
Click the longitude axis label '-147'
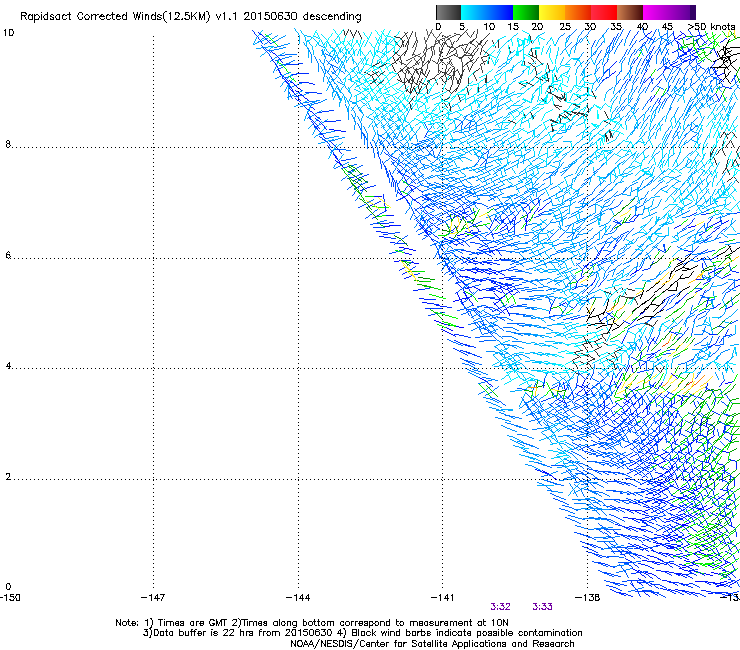click(153, 598)
